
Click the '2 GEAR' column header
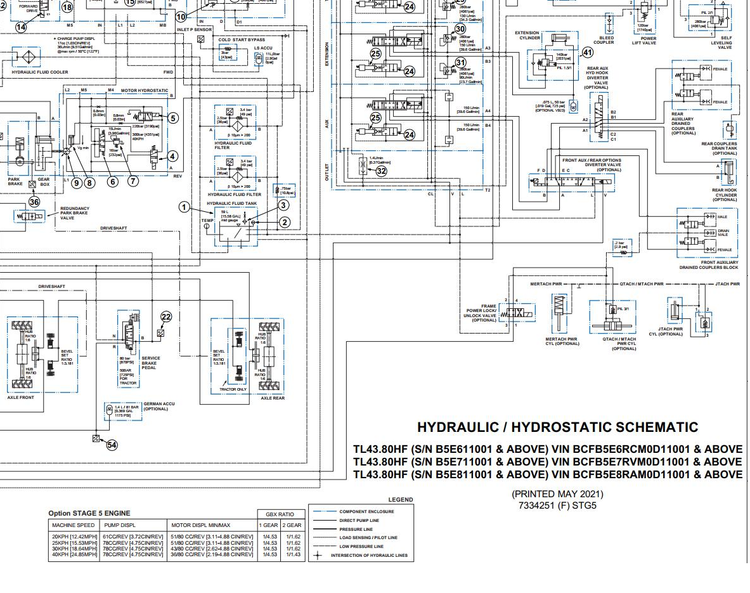coord(293,525)
